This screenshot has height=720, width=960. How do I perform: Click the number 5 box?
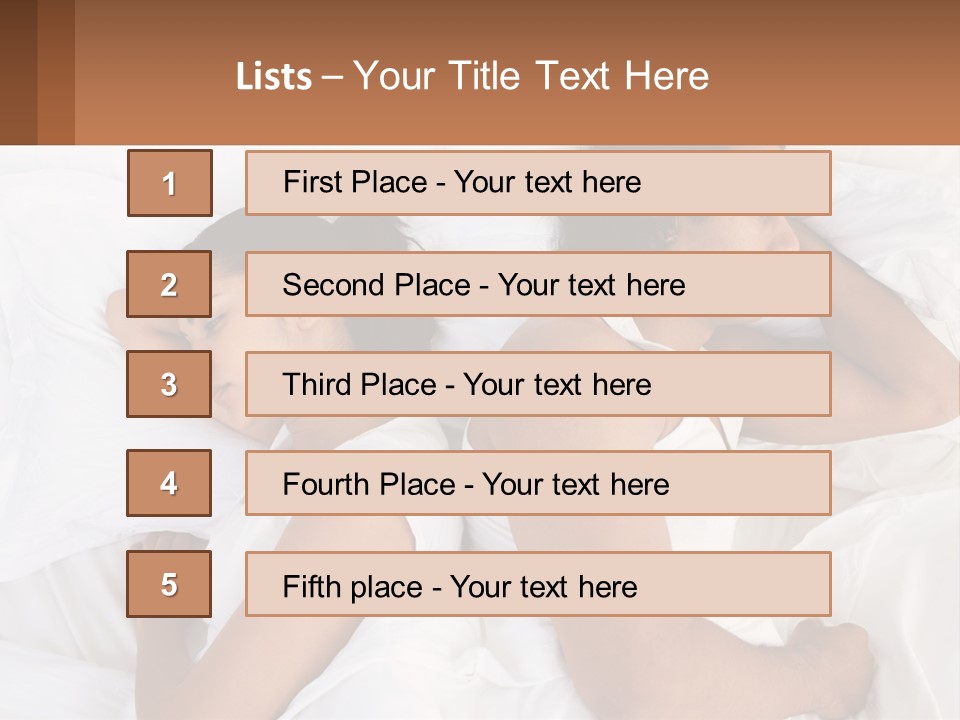click(x=169, y=584)
